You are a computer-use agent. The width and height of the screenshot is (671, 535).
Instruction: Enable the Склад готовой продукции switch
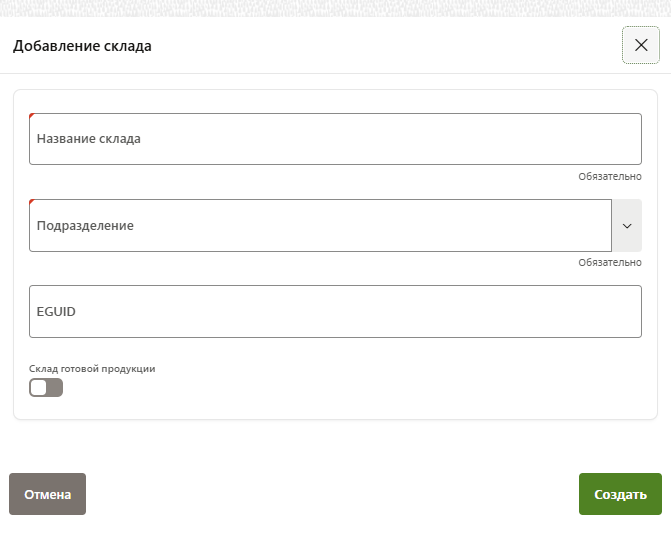[x=46, y=388]
